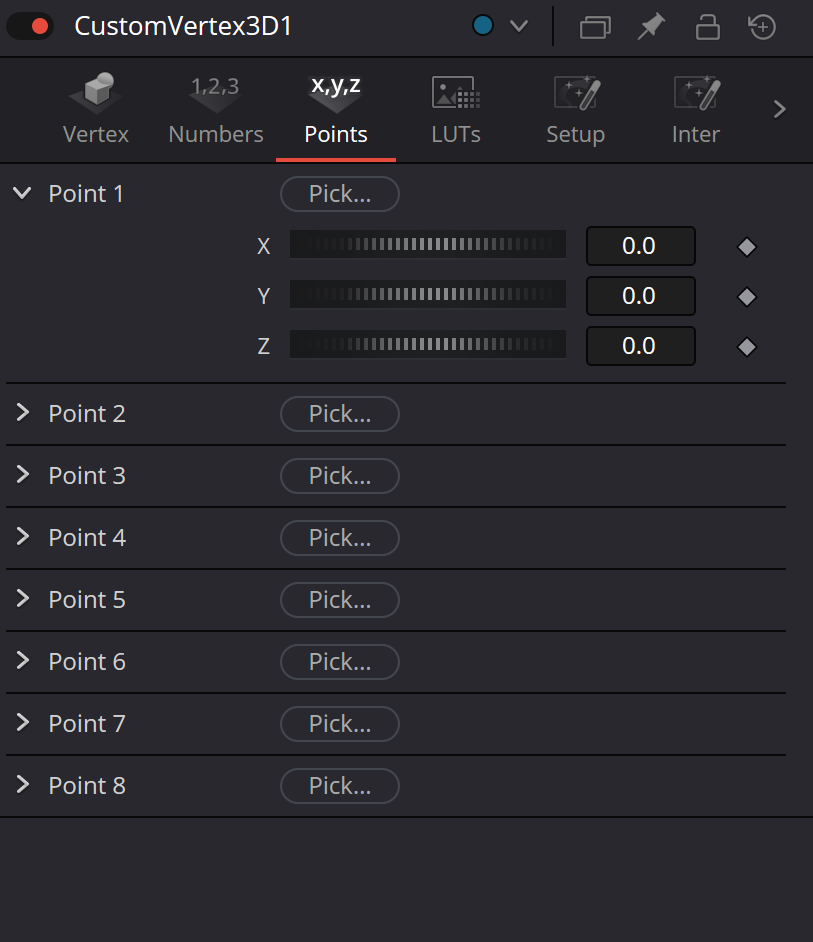Click Pick button for Point 6

[x=340, y=661]
